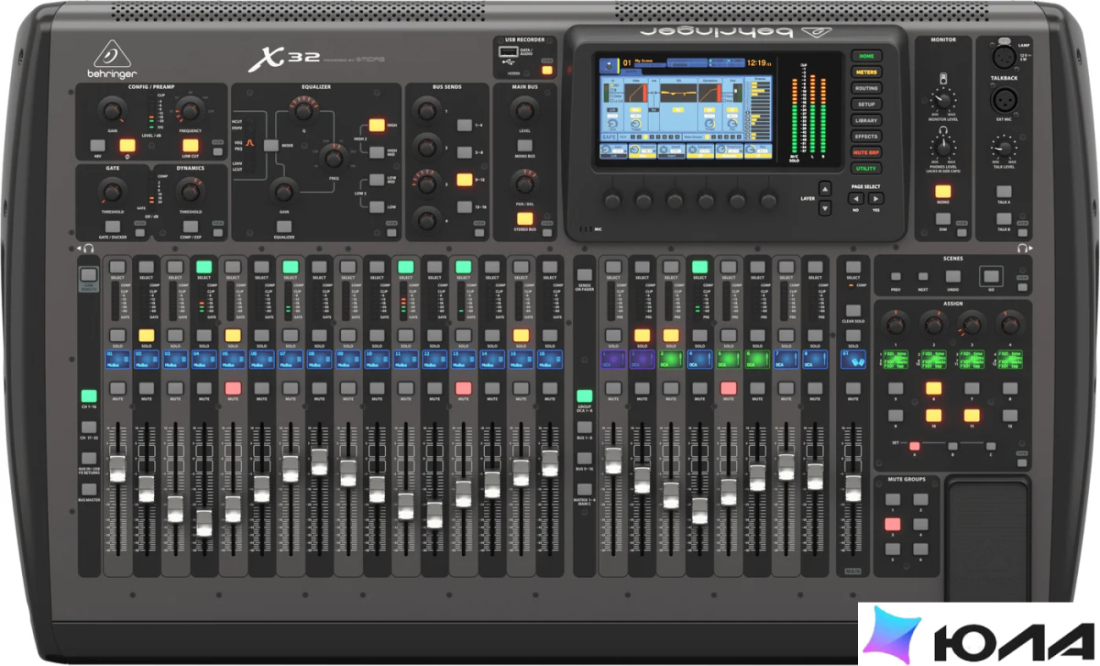The image size is (1100, 666).
Task: Open the HOME screen button
Action: 866,56
